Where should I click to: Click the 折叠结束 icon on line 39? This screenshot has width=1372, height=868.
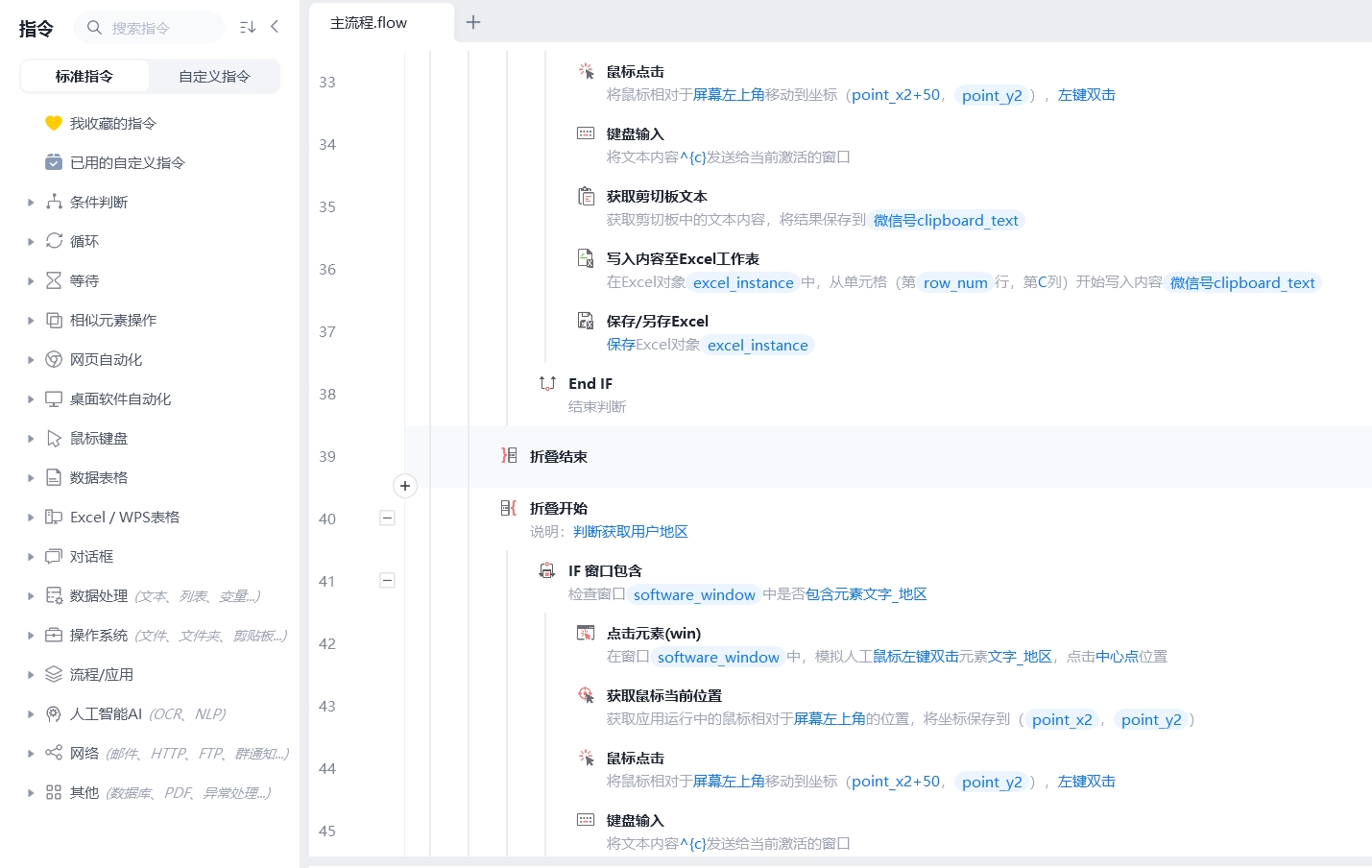pyautogui.click(x=509, y=455)
